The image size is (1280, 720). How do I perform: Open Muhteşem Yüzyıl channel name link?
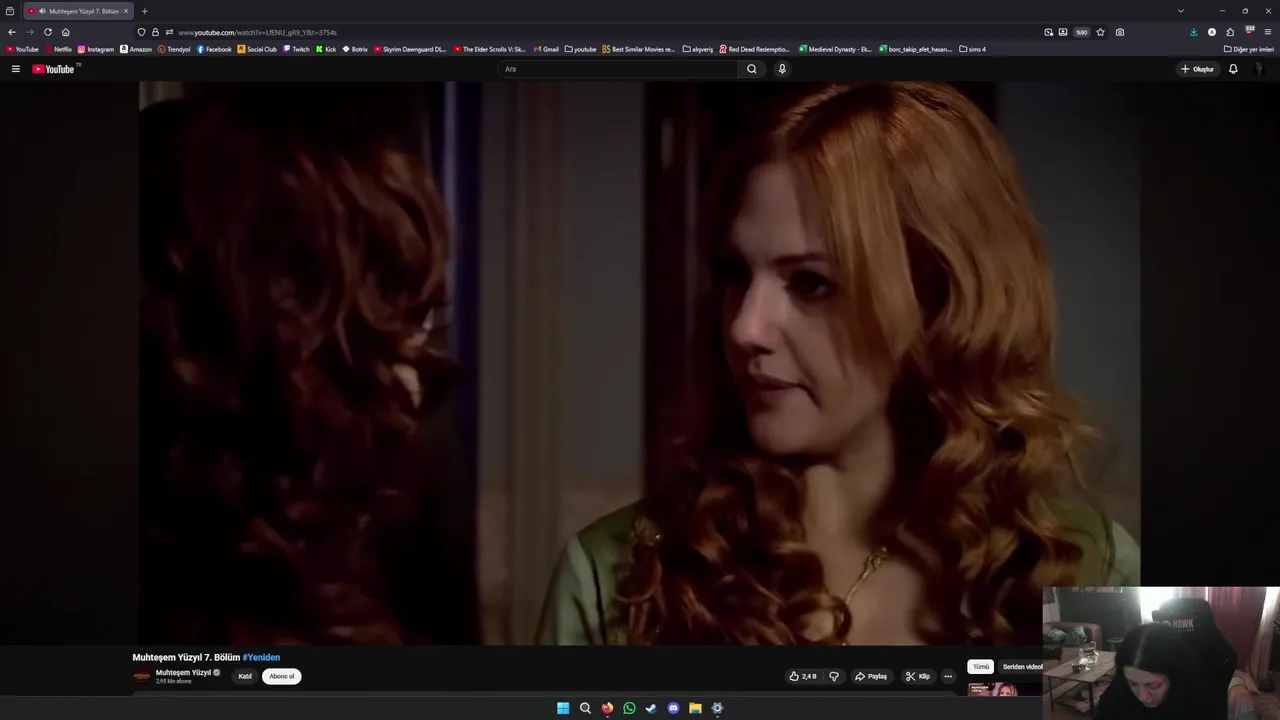tap(183, 672)
